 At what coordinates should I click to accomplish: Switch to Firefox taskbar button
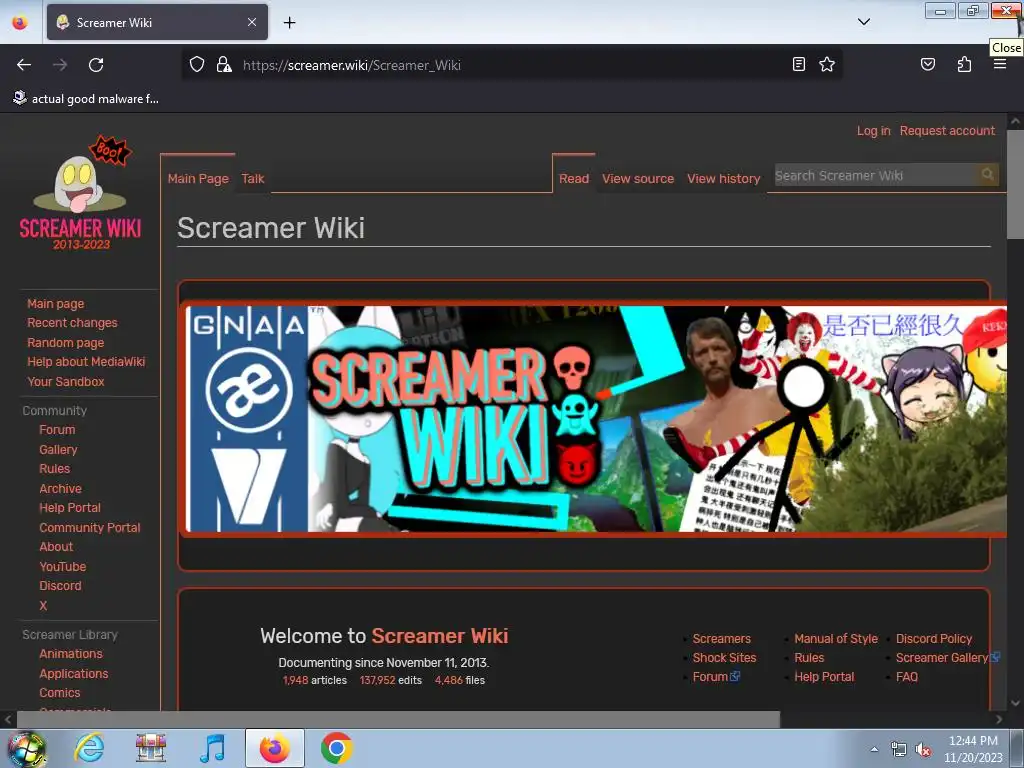[275, 748]
